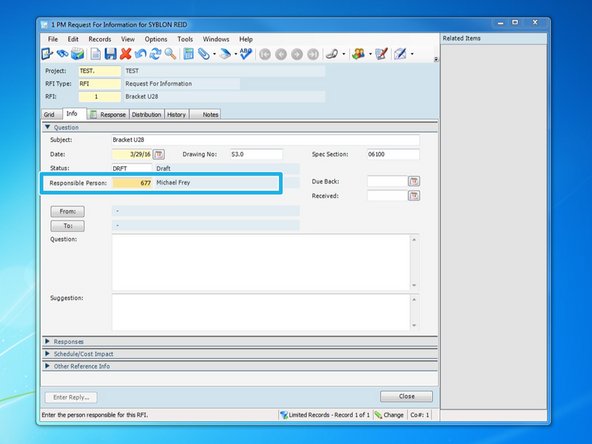Open the chain link icon dropdown arrow
592x444 pixels.
click(344, 54)
